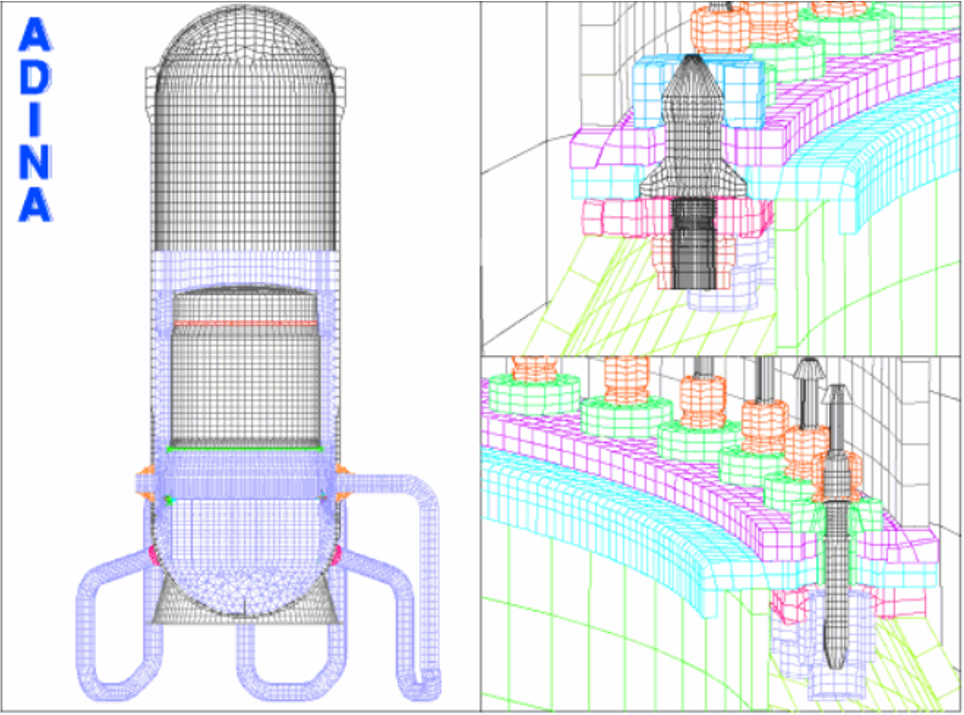The width and height of the screenshot is (964, 715).
Task: Click the black meshed dome atop the vessel
Action: click(245, 60)
